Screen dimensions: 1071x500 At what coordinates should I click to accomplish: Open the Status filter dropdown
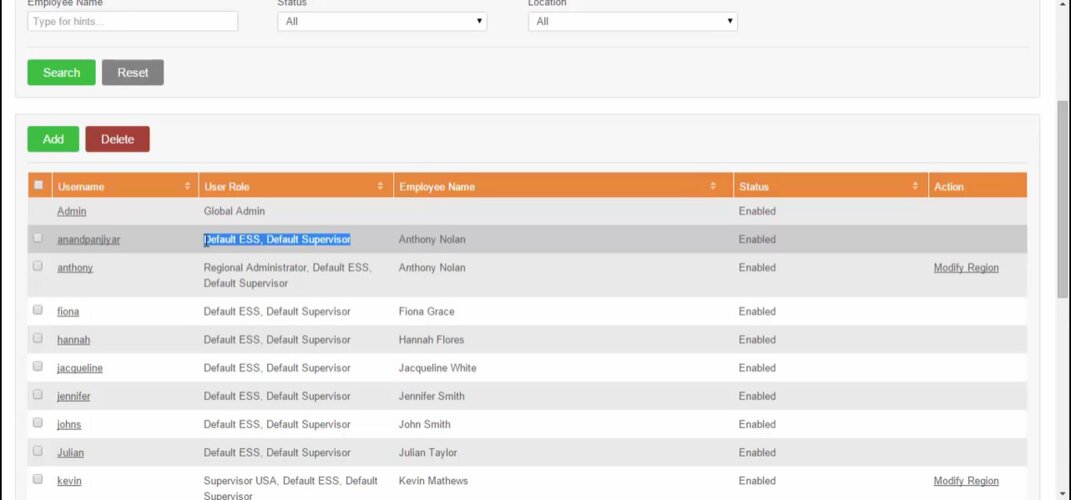pyautogui.click(x=382, y=21)
